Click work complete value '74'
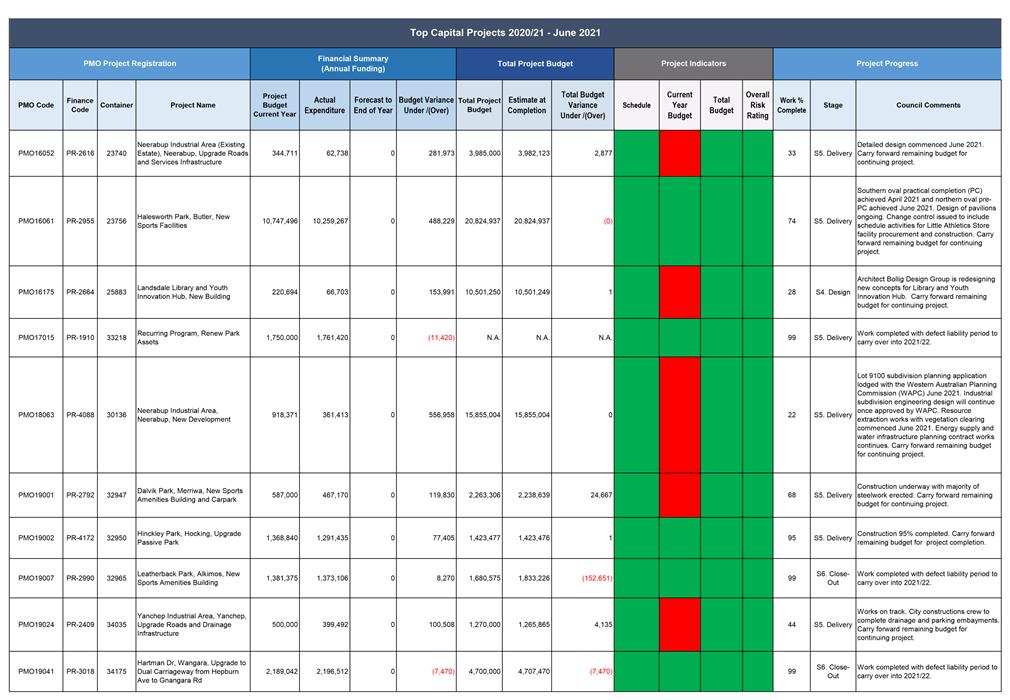The width and height of the screenshot is (1010, 700). click(792, 221)
